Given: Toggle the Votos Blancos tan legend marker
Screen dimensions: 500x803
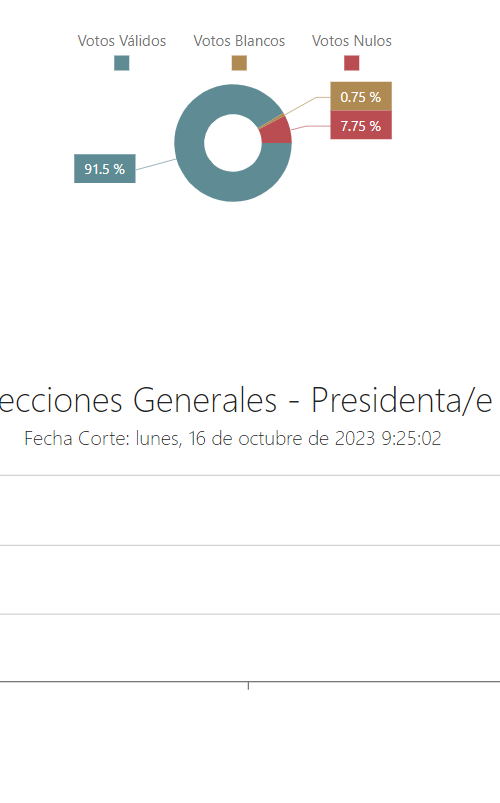Looking at the screenshot, I should point(239,63).
